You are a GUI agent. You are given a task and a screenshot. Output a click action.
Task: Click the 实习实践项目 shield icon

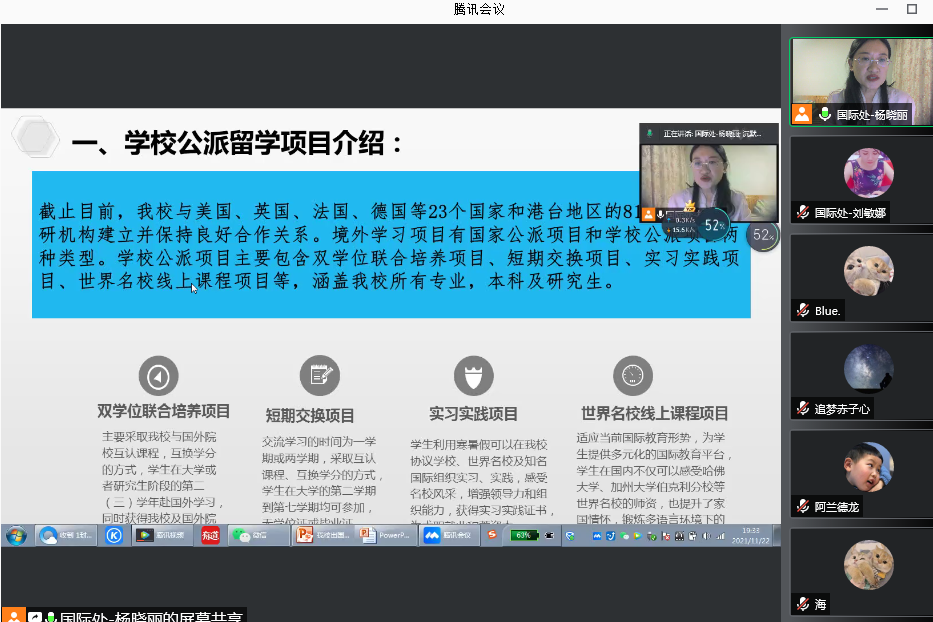tap(473, 376)
